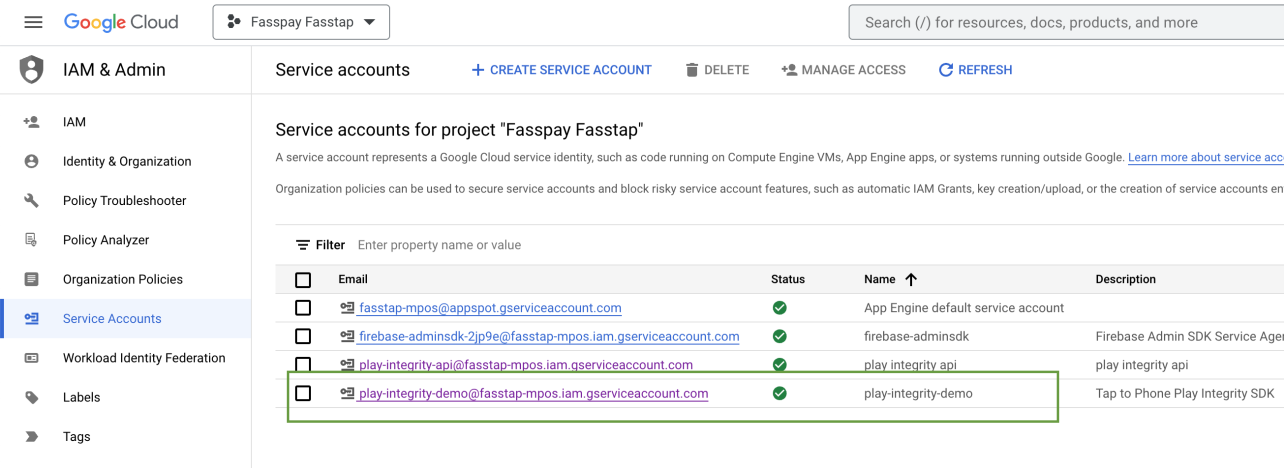Click status checkmark of play-integrity-api row
The height and width of the screenshot is (468, 1284).
tap(780, 365)
